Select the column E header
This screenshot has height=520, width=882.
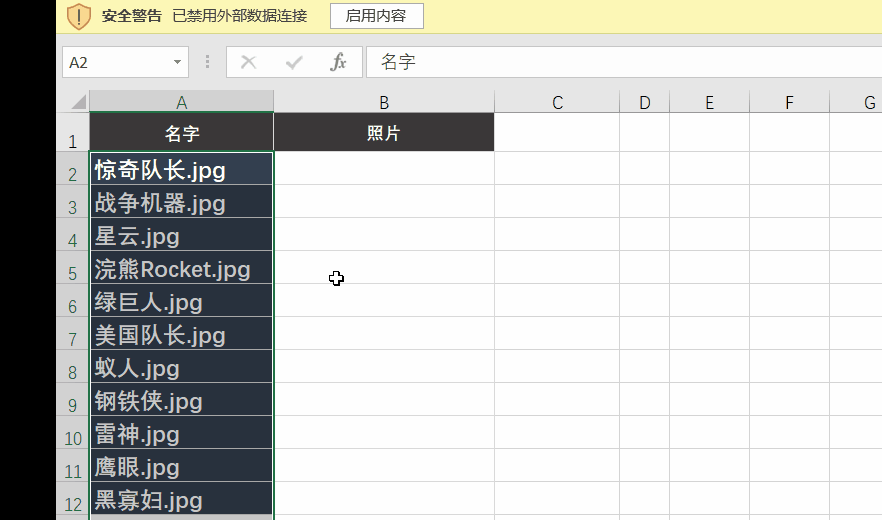point(709,101)
